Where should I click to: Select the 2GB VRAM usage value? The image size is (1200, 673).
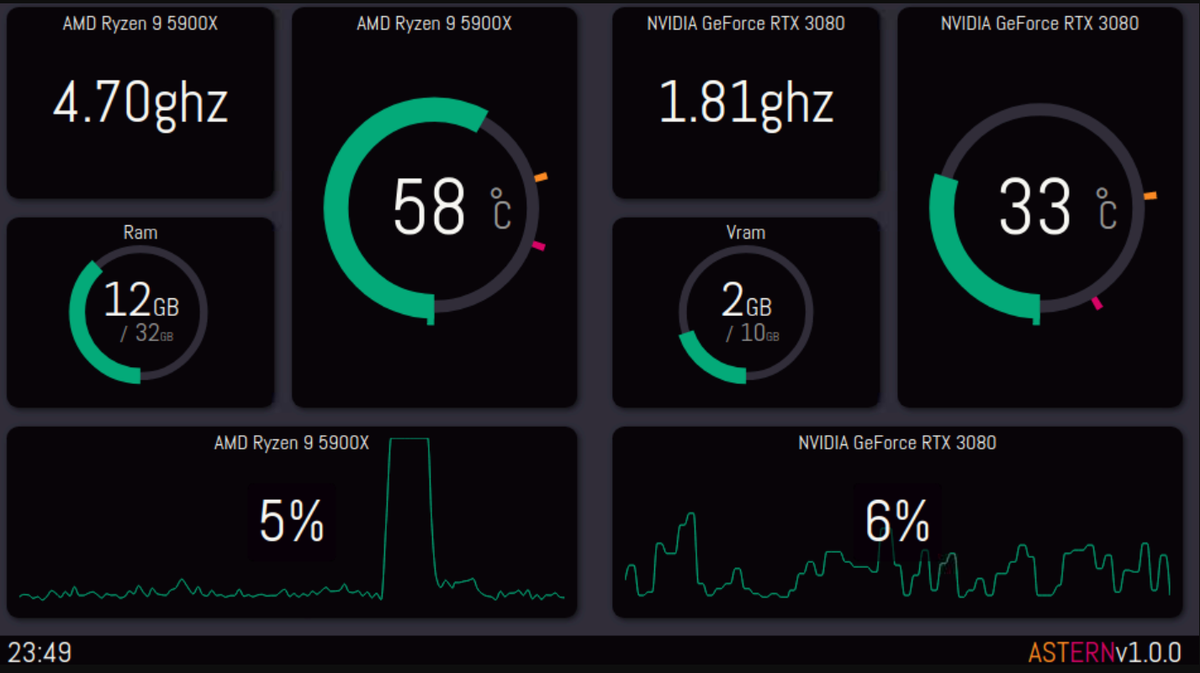[x=746, y=300]
